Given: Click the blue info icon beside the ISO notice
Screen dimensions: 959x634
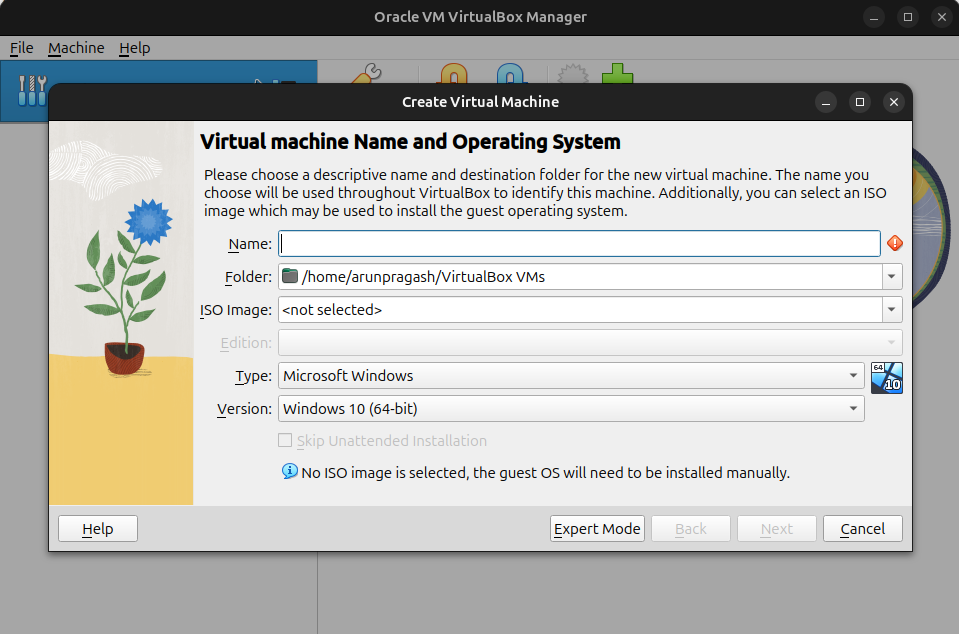Looking at the screenshot, I should click(x=289, y=471).
